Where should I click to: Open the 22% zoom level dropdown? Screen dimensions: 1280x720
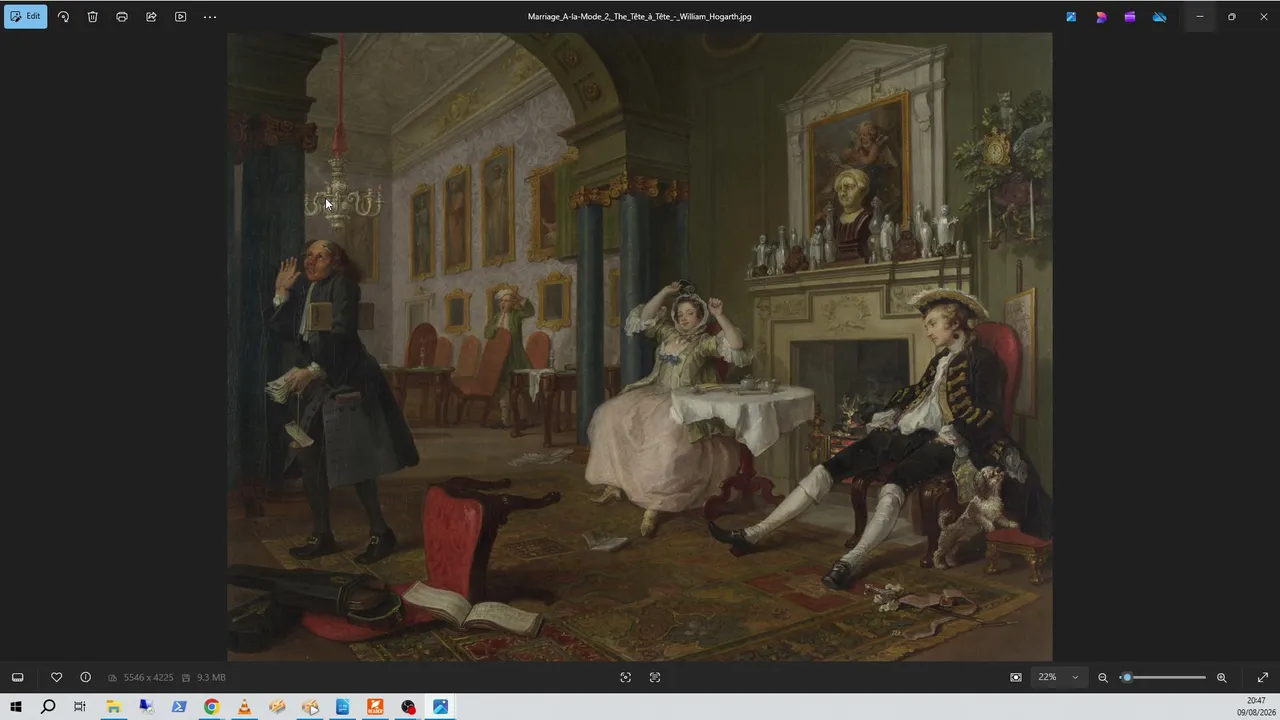(1058, 677)
